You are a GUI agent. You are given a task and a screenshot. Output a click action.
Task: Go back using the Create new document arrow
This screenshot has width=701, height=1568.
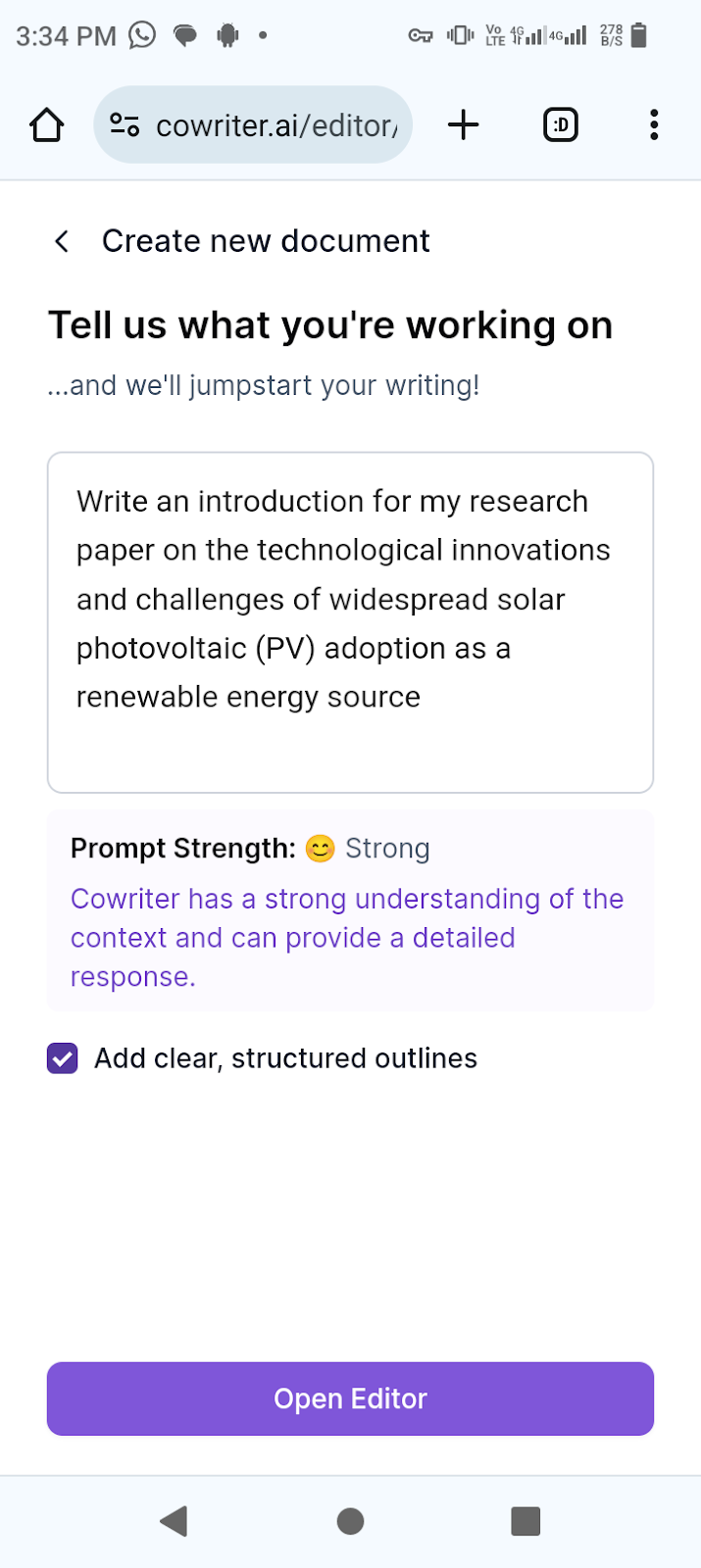click(x=62, y=241)
